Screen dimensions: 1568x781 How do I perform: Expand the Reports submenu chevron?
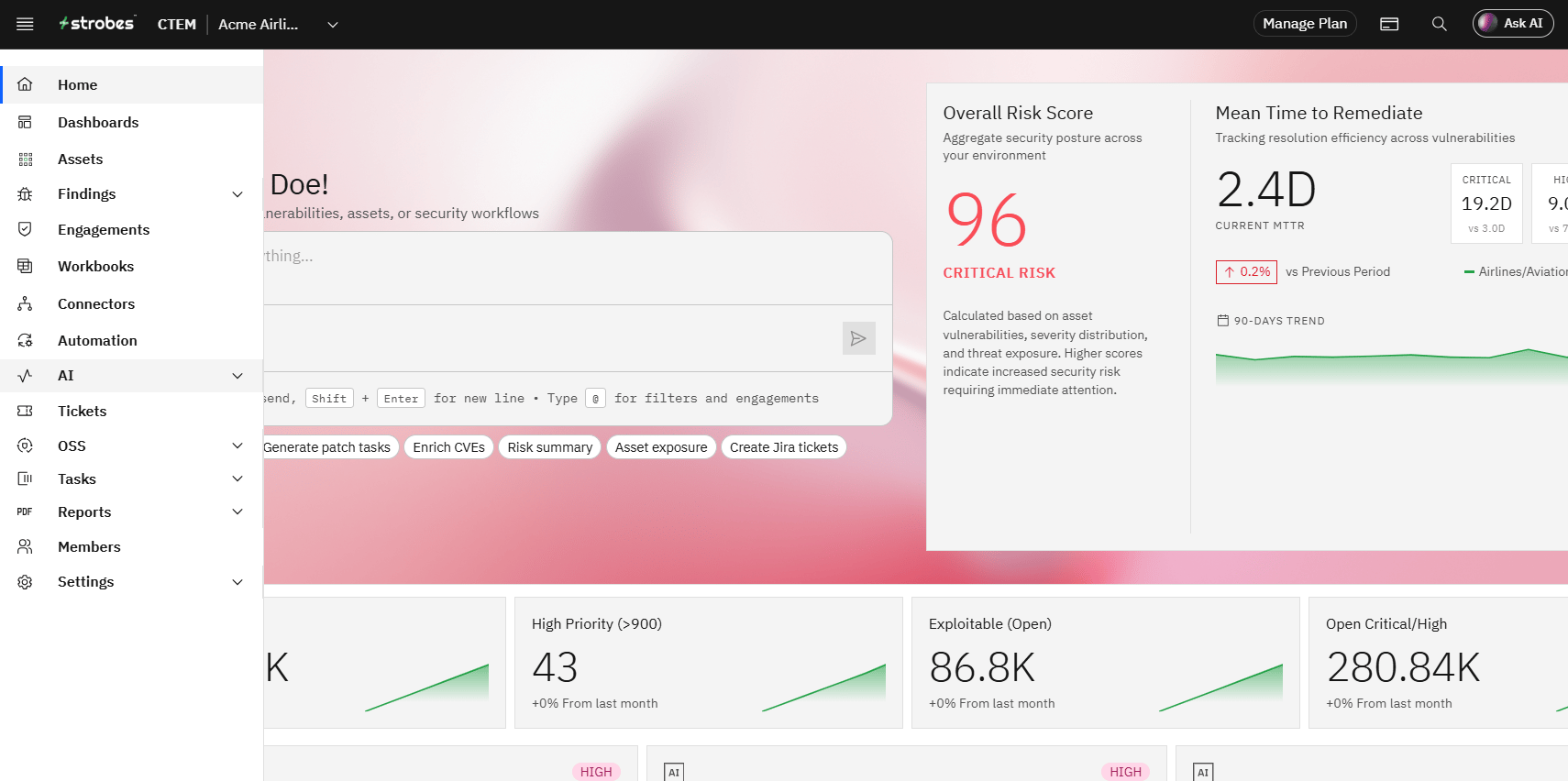tap(237, 511)
